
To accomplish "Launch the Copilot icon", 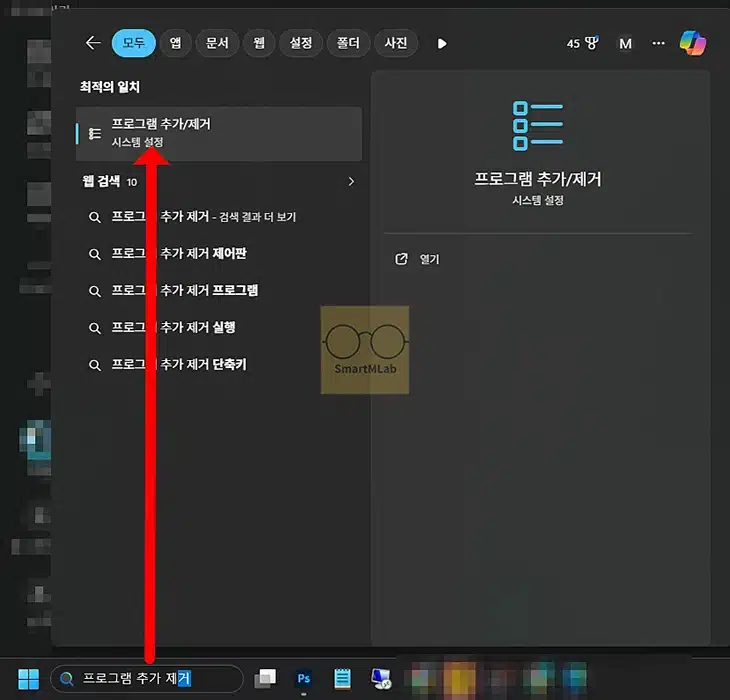I will point(693,43).
